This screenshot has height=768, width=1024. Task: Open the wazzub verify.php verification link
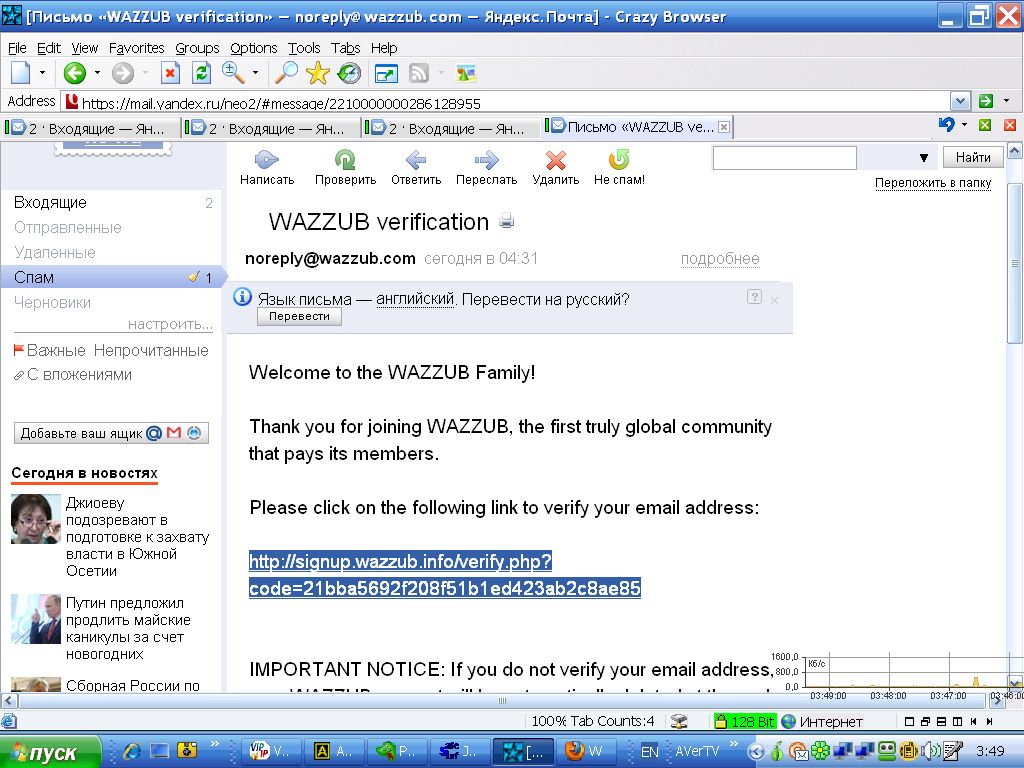(444, 575)
